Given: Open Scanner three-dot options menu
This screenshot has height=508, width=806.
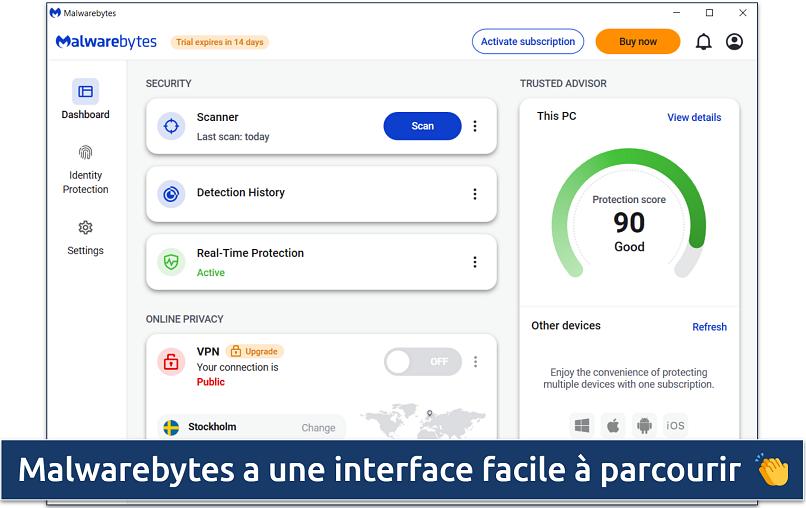Looking at the screenshot, I should tap(475, 126).
